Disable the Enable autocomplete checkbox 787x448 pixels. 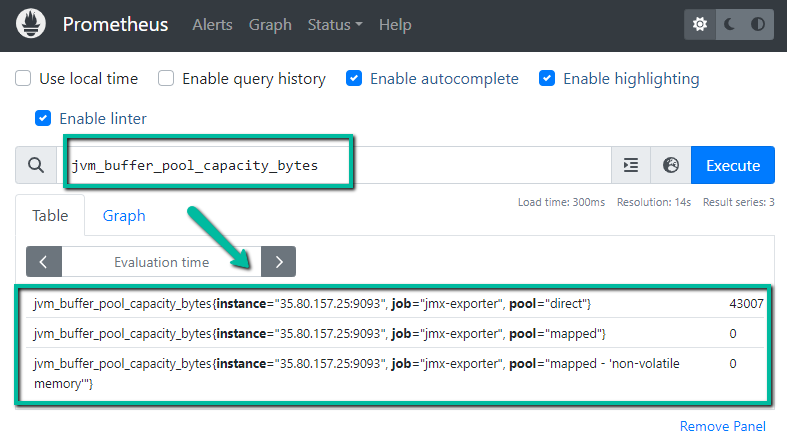pos(354,78)
